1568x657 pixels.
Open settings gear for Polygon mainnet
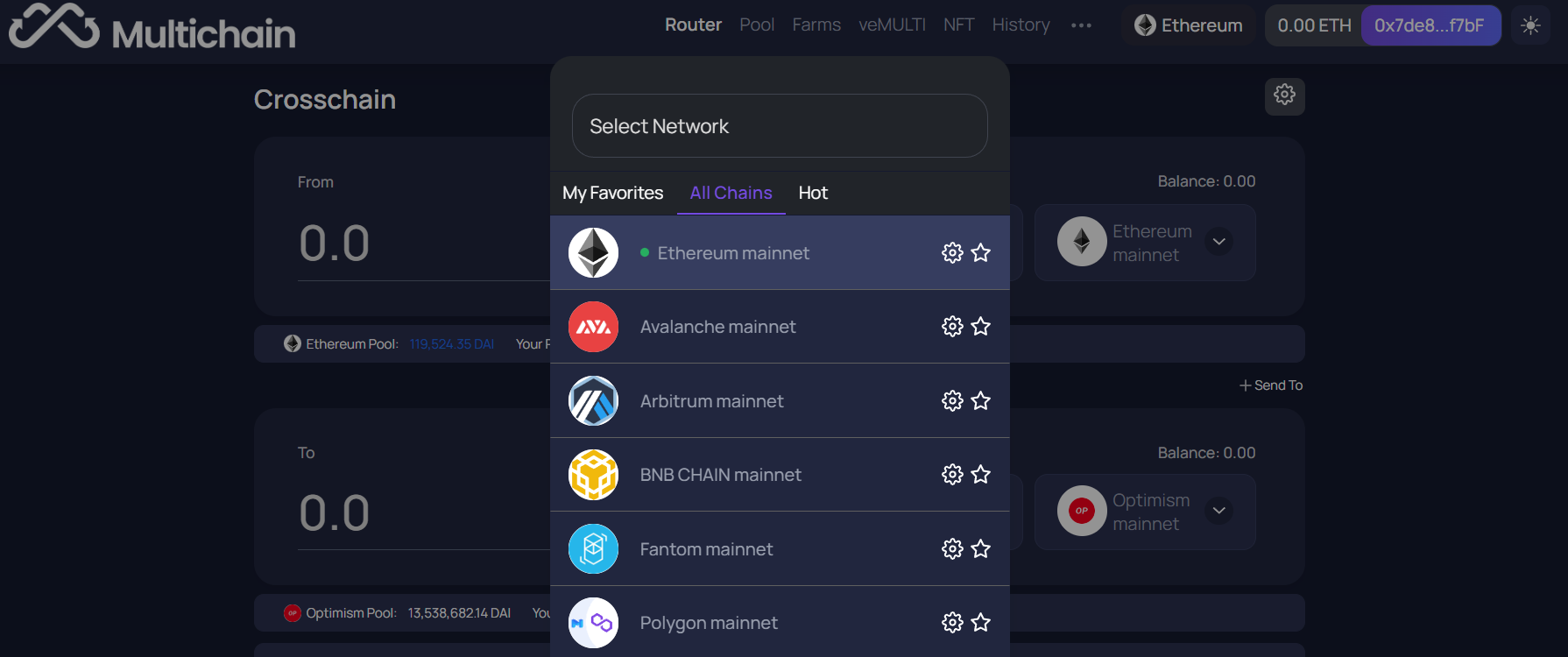pyautogui.click(x=952, y=623)
